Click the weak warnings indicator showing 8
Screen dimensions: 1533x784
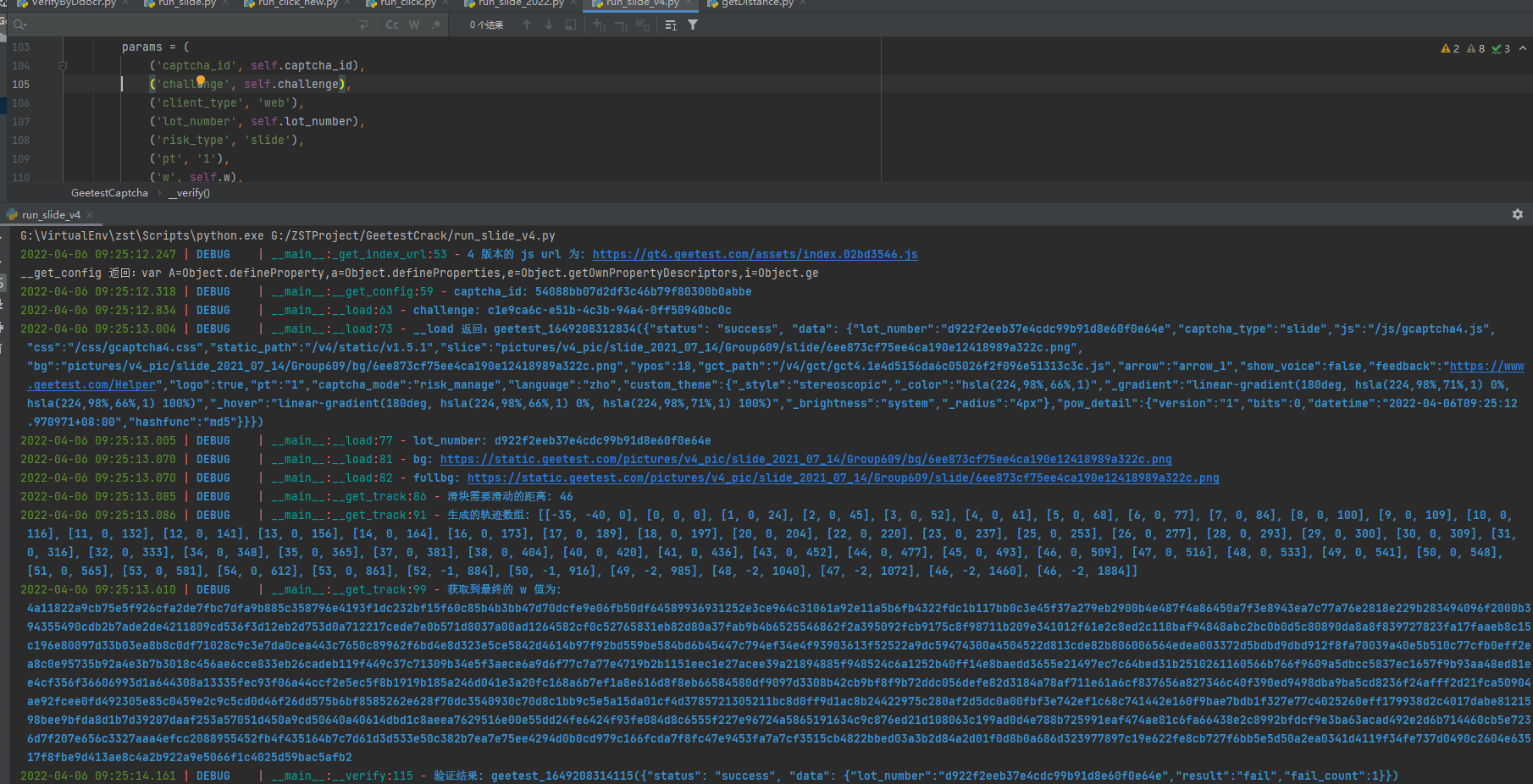[x=1475, y=48]
